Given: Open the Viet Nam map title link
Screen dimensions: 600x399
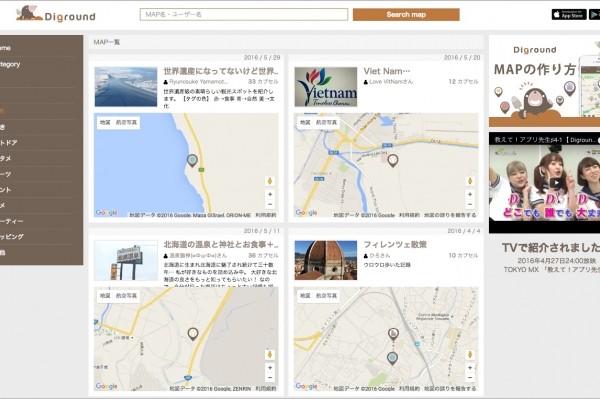Looking at the screenshot, I should [x=386, y=71].
